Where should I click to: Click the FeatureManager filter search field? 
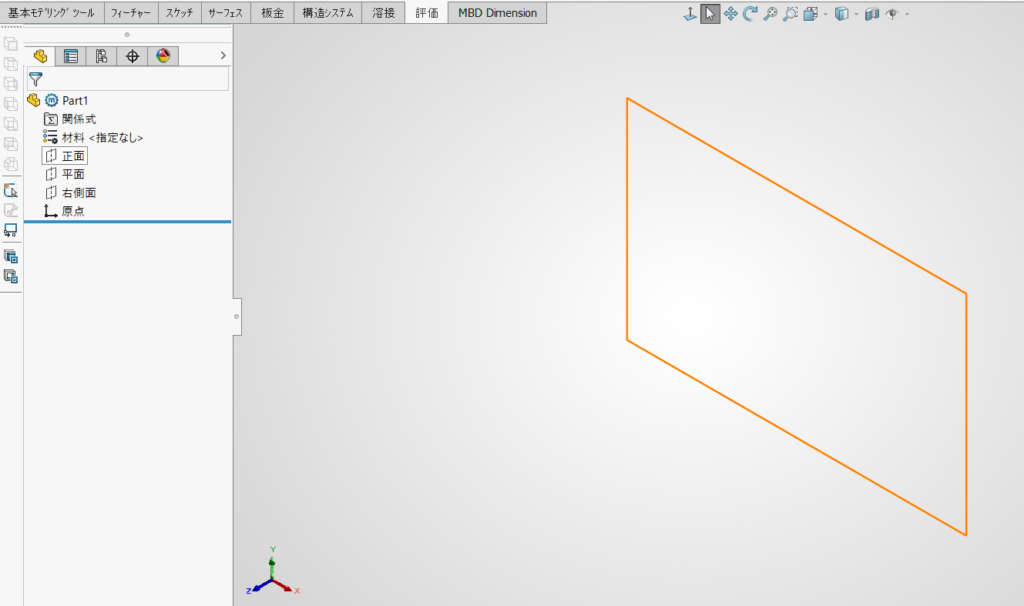click(x=130, y=77)
